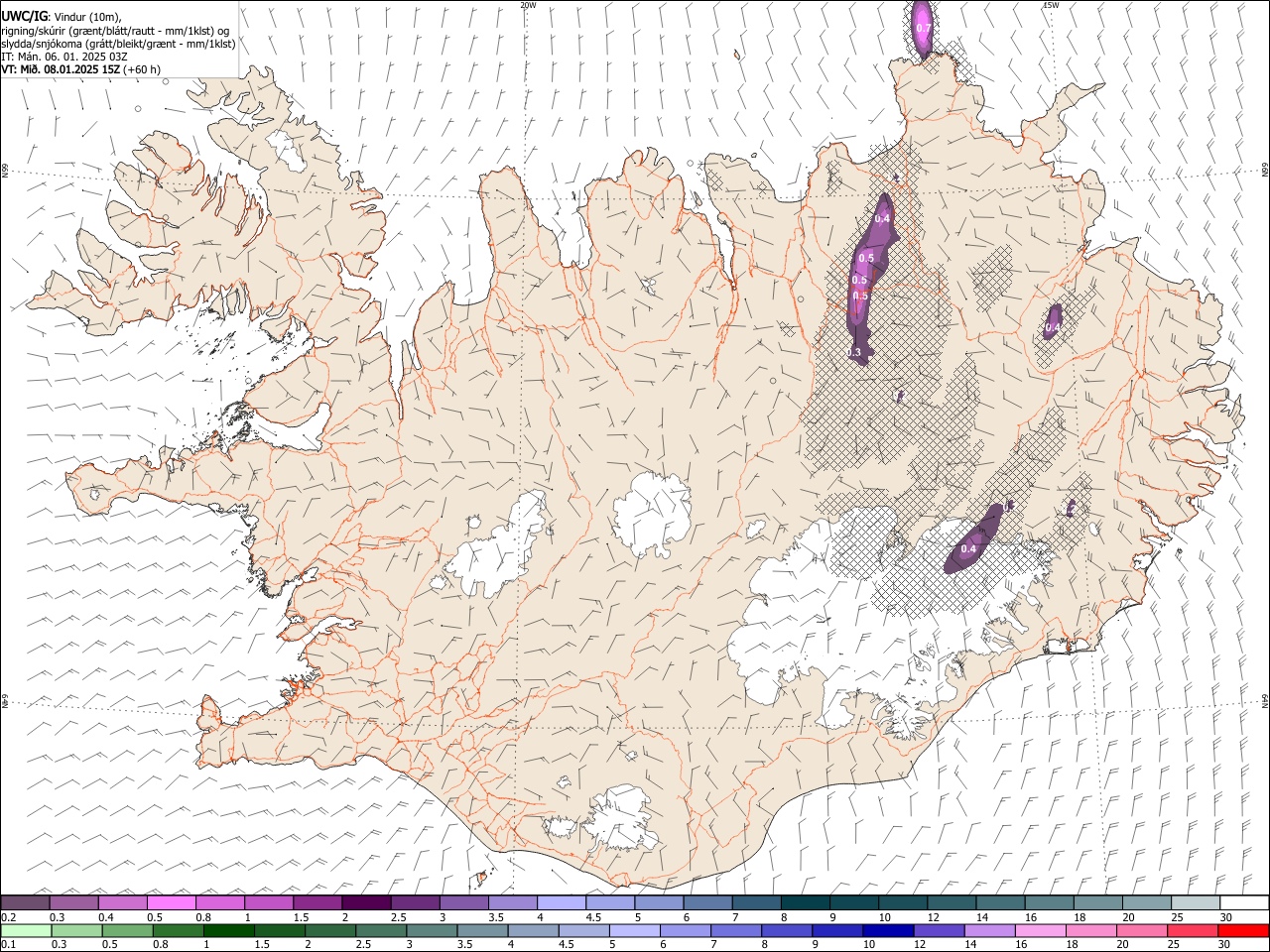1270x952 pixels.
Task: Click the 0.7 precipitation label on the map
Action: click(923, 28)
